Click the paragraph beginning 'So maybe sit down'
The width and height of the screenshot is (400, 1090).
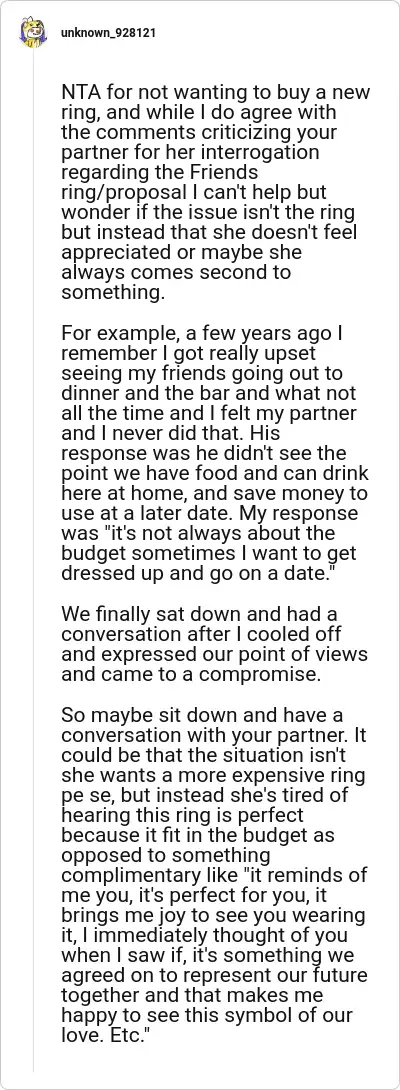(x=215, y=875)
